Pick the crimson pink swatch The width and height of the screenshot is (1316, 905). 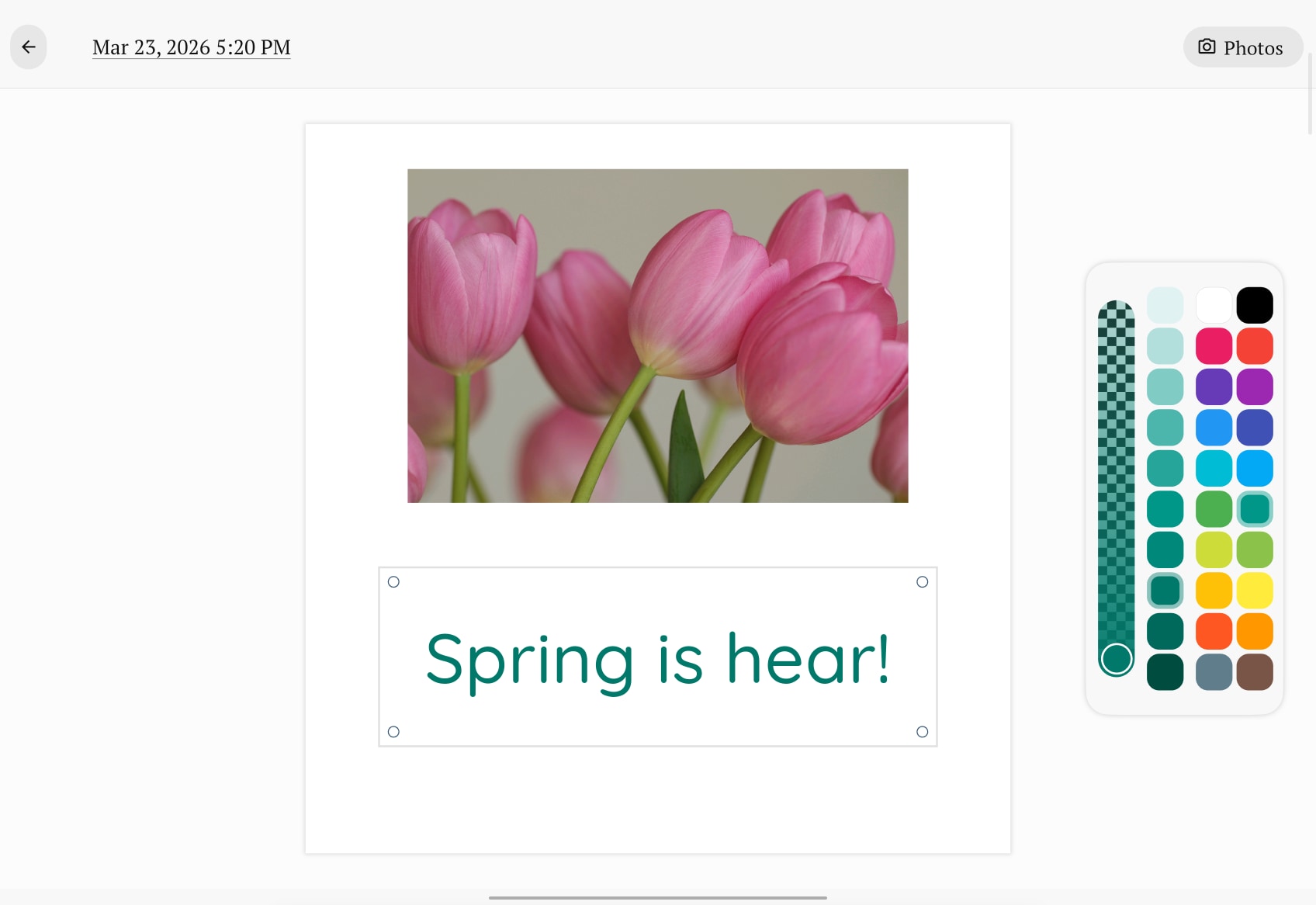coord(1214,345)
